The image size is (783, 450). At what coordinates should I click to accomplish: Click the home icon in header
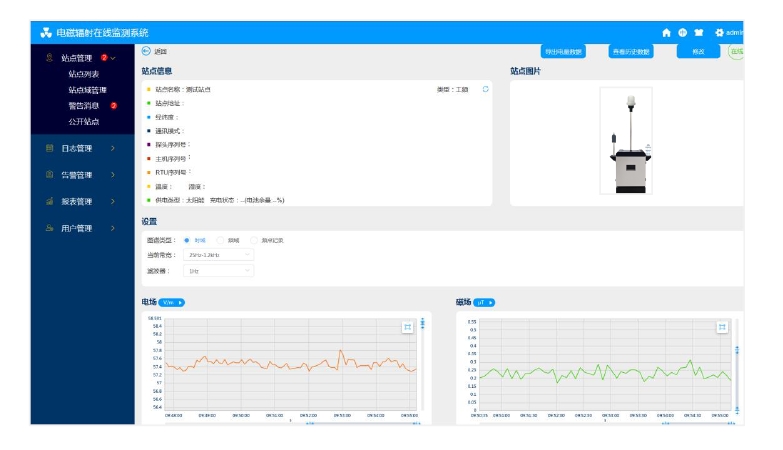pyautogui.click(x=667, y=32)
